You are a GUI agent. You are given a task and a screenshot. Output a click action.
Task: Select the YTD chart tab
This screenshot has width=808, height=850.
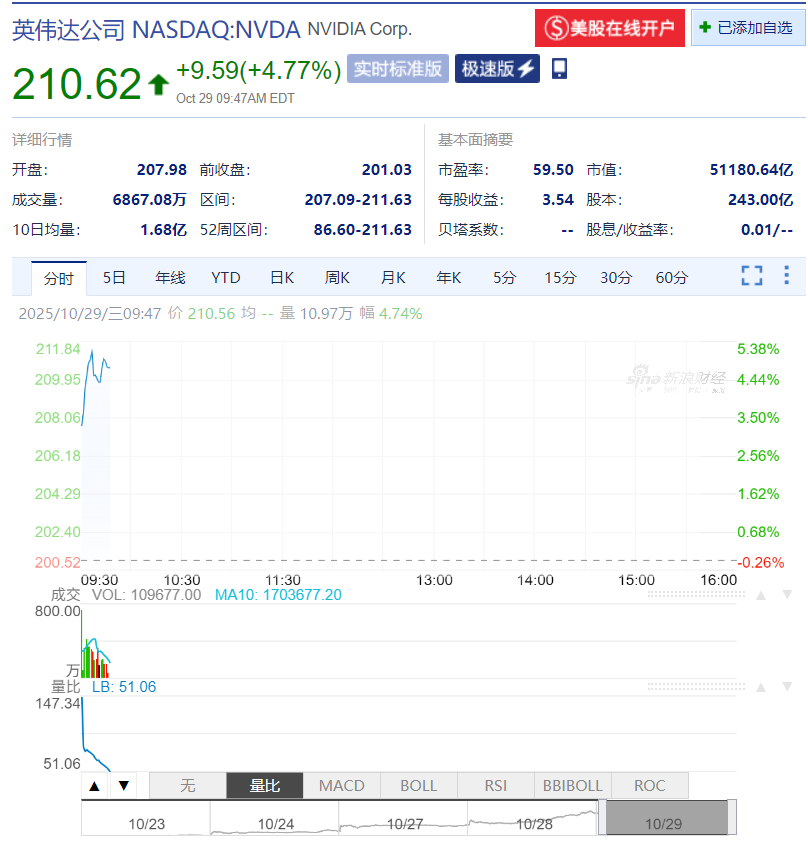225,278
